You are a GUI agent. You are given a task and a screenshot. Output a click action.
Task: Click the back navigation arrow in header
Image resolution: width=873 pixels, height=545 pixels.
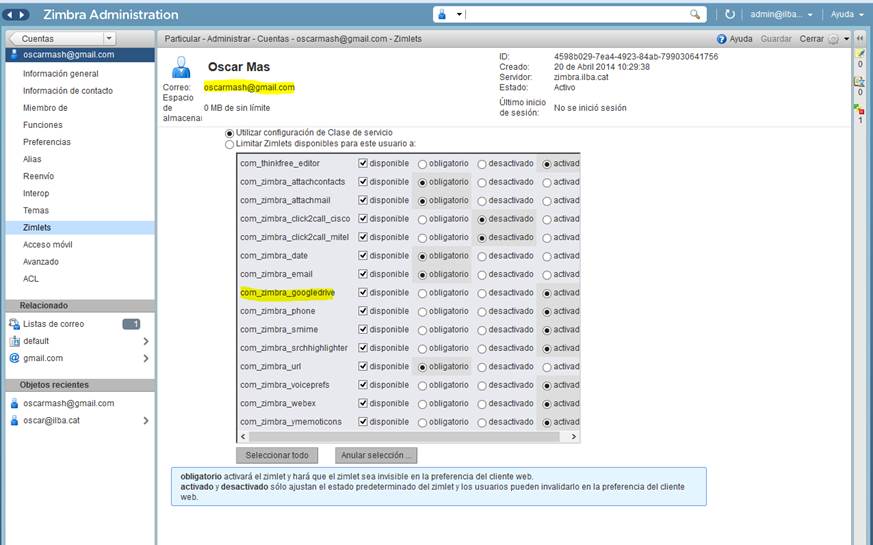tap(11, 15)
